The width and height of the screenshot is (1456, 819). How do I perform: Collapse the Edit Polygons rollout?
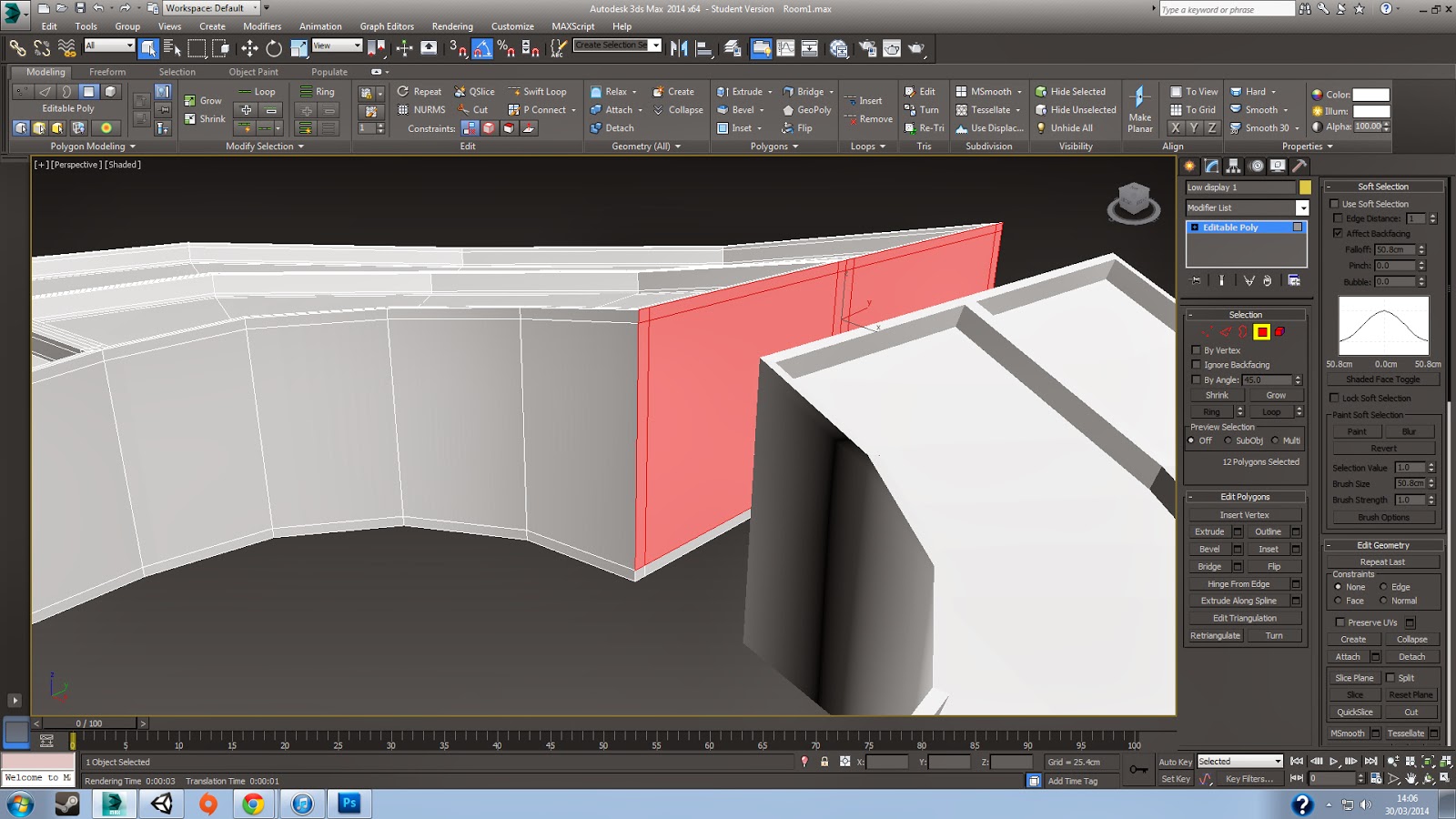[x=1245, y=497]
